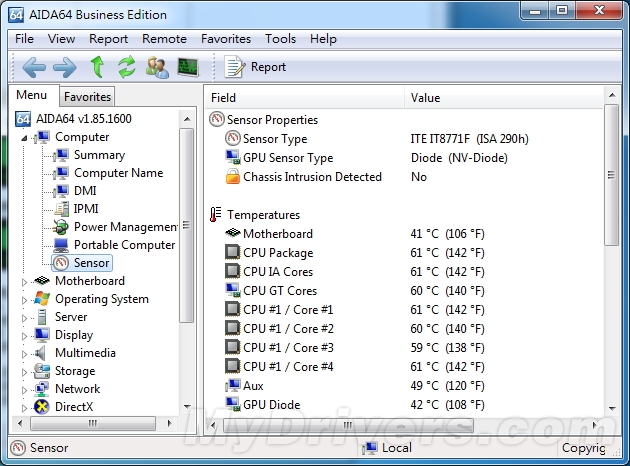Viewport: 630px width, 466px height.
Task: Open the Users manager toolbar icon
Action: pos(157,67)
